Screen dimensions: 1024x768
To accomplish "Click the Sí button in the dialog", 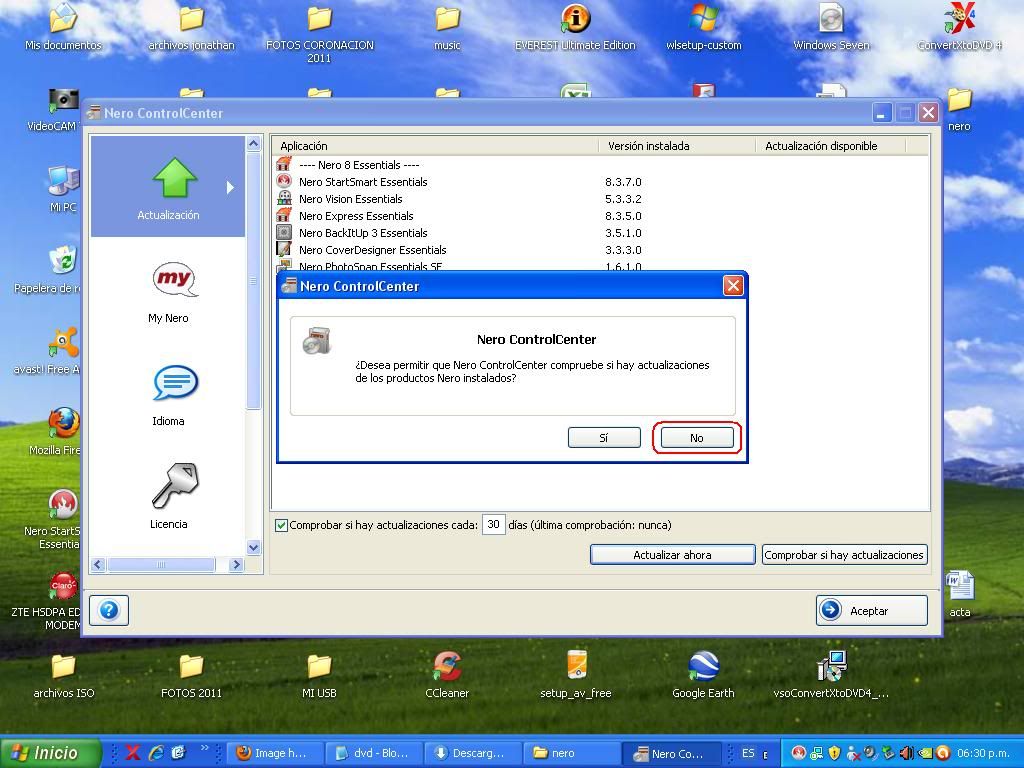I will 604,438.
